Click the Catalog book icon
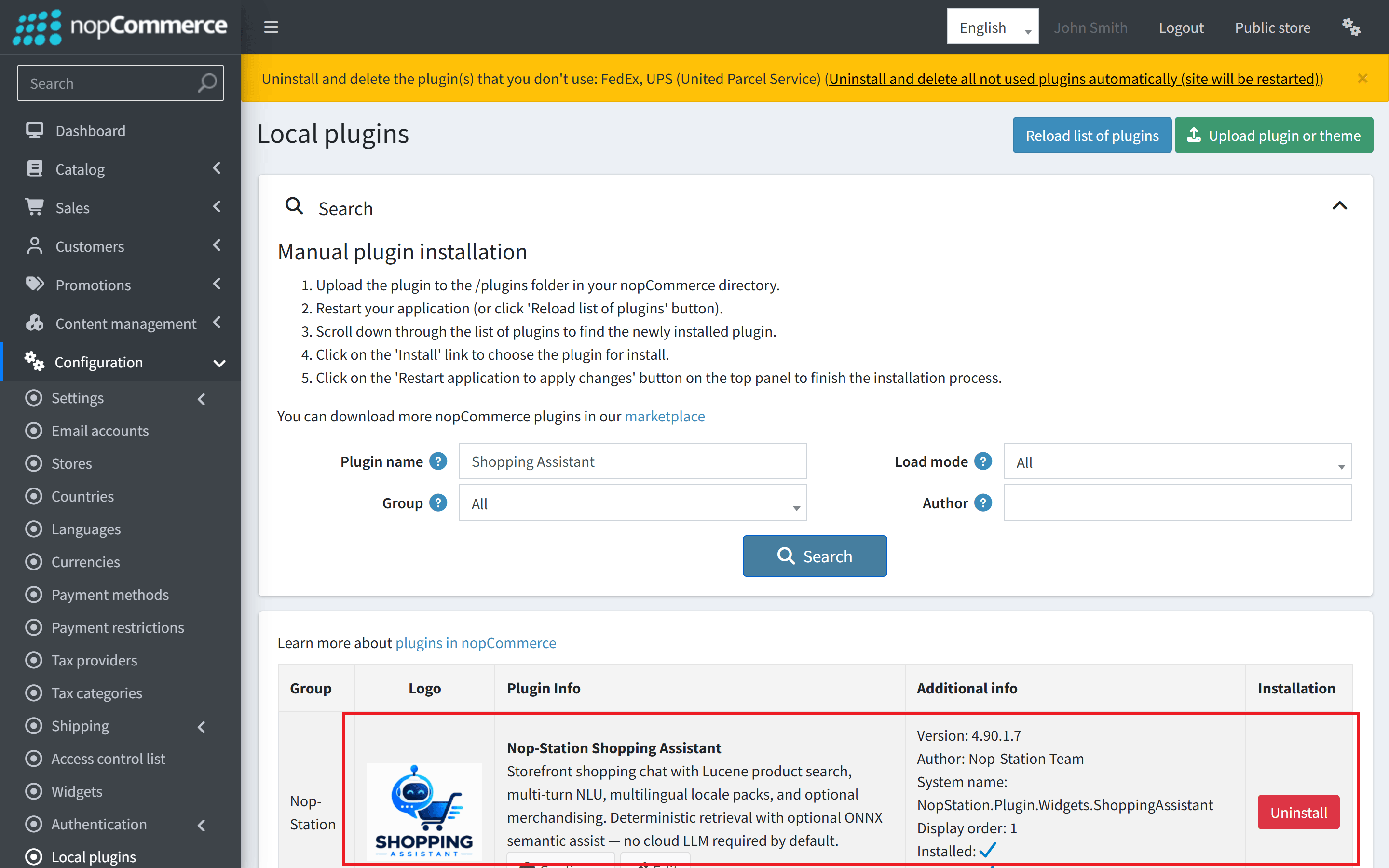 click(x=34, y=169)
